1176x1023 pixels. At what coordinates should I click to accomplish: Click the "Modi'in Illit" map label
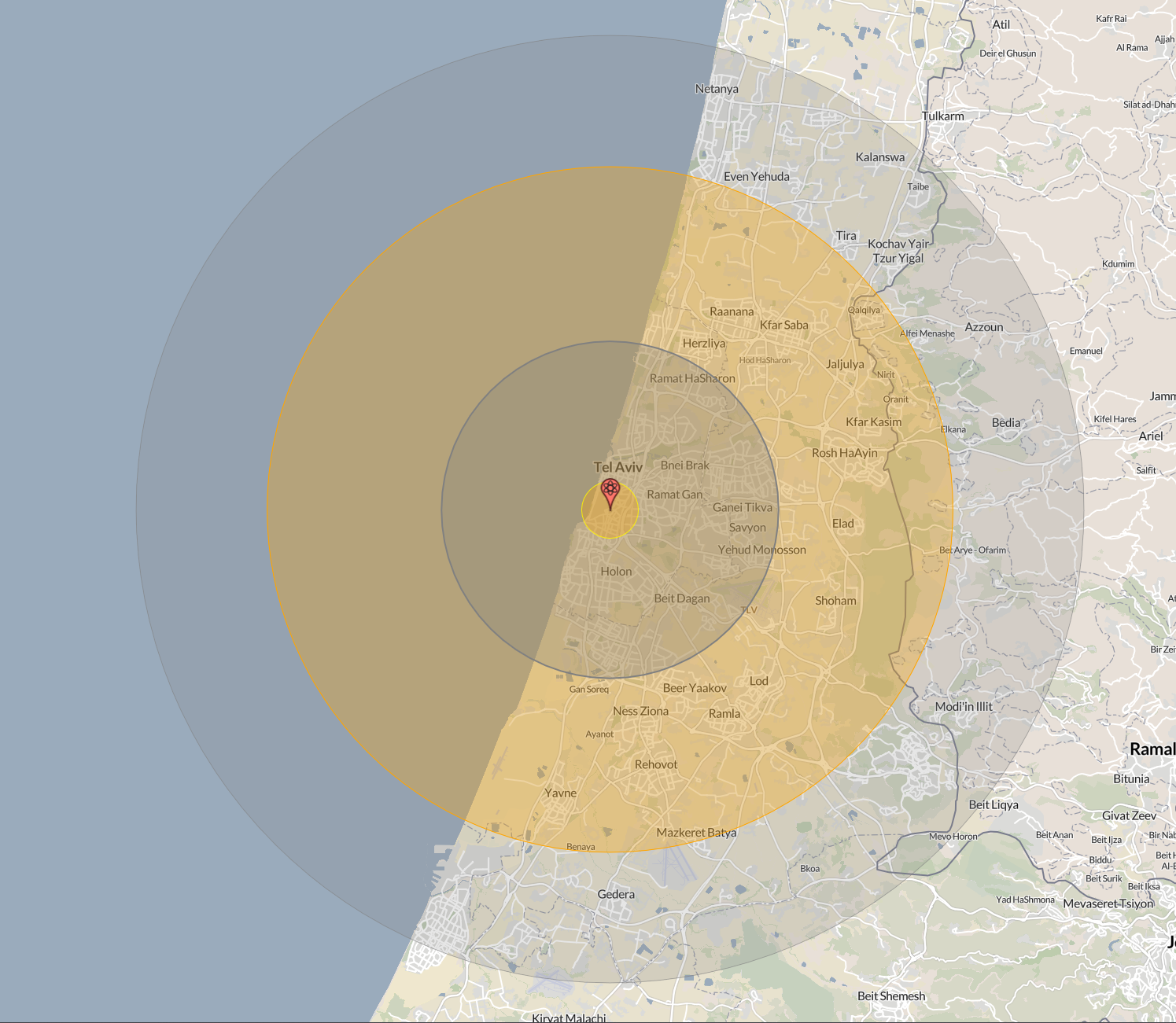coord(964,707)
